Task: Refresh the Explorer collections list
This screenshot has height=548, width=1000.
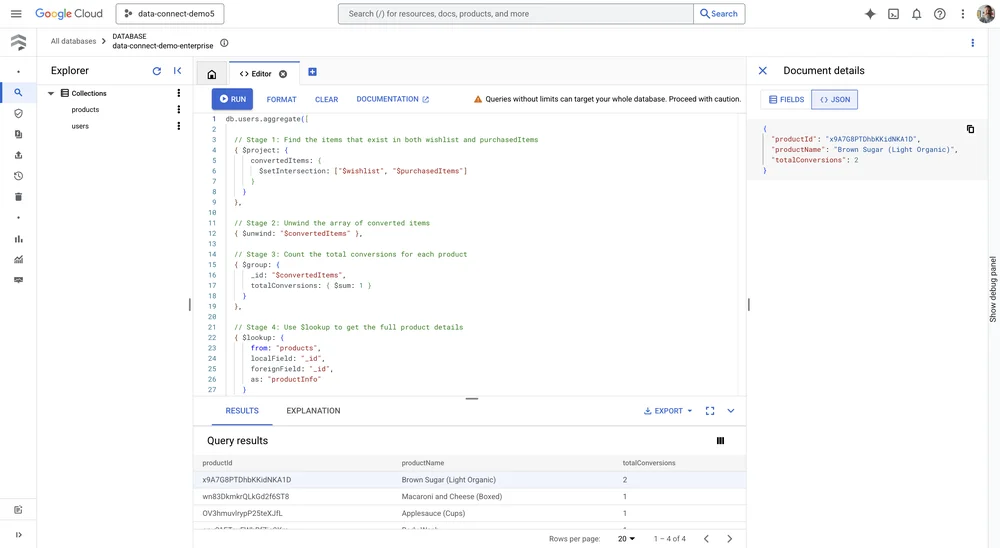Action: [156, 71]
